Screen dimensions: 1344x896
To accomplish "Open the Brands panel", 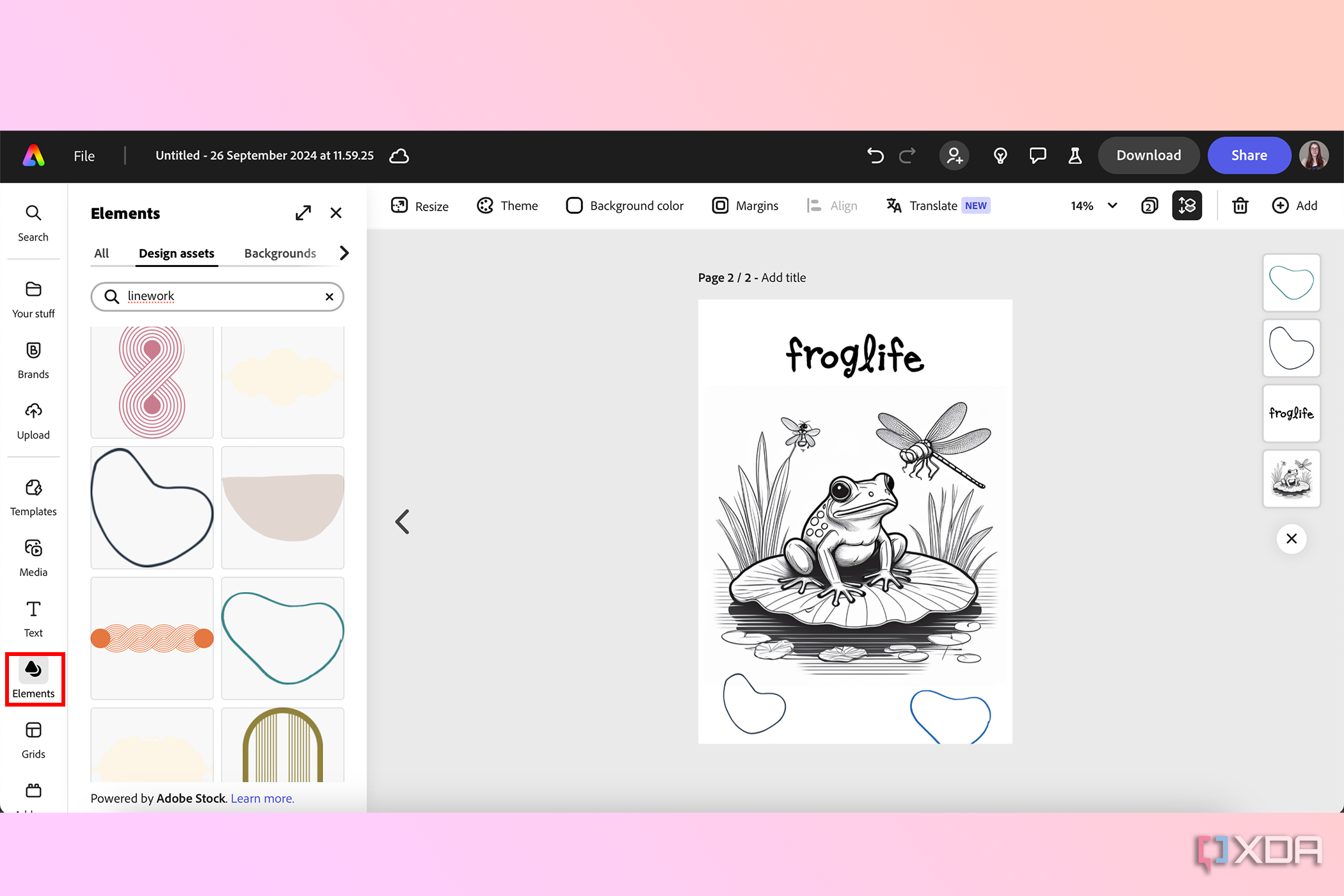I will [x=33, y=360].
